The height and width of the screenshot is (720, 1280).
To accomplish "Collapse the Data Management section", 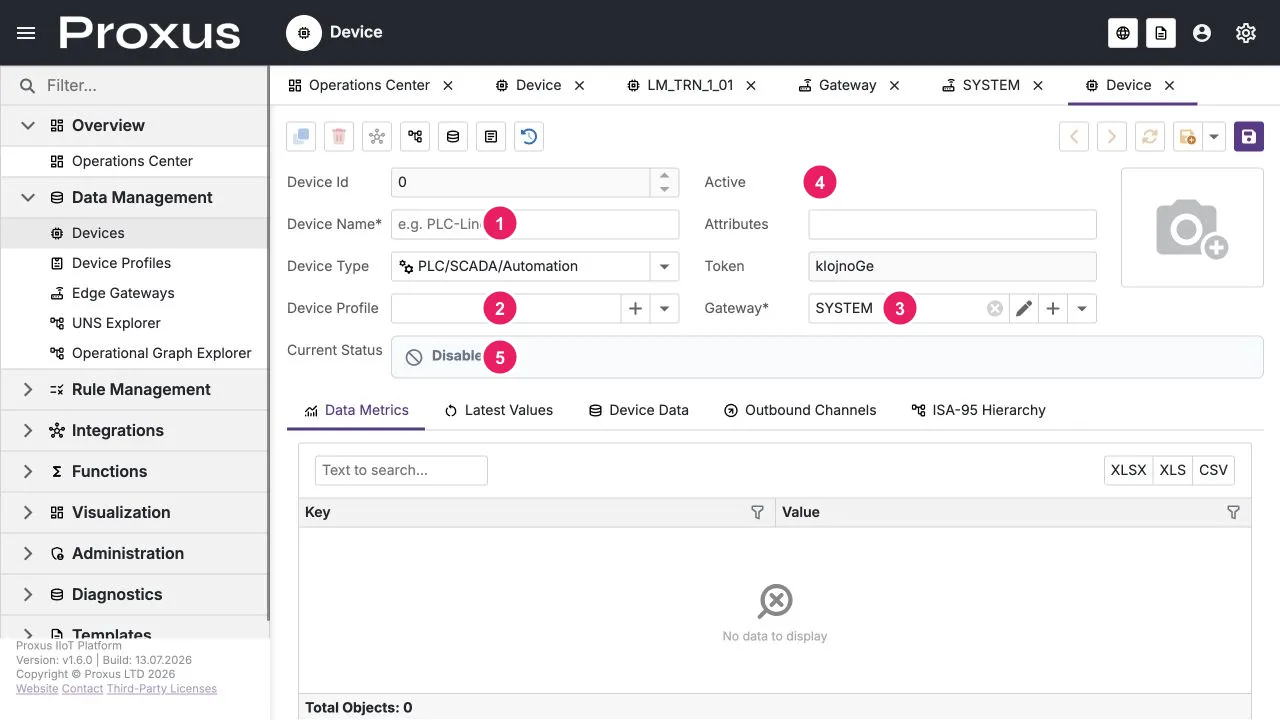I will tap(28, 198).
